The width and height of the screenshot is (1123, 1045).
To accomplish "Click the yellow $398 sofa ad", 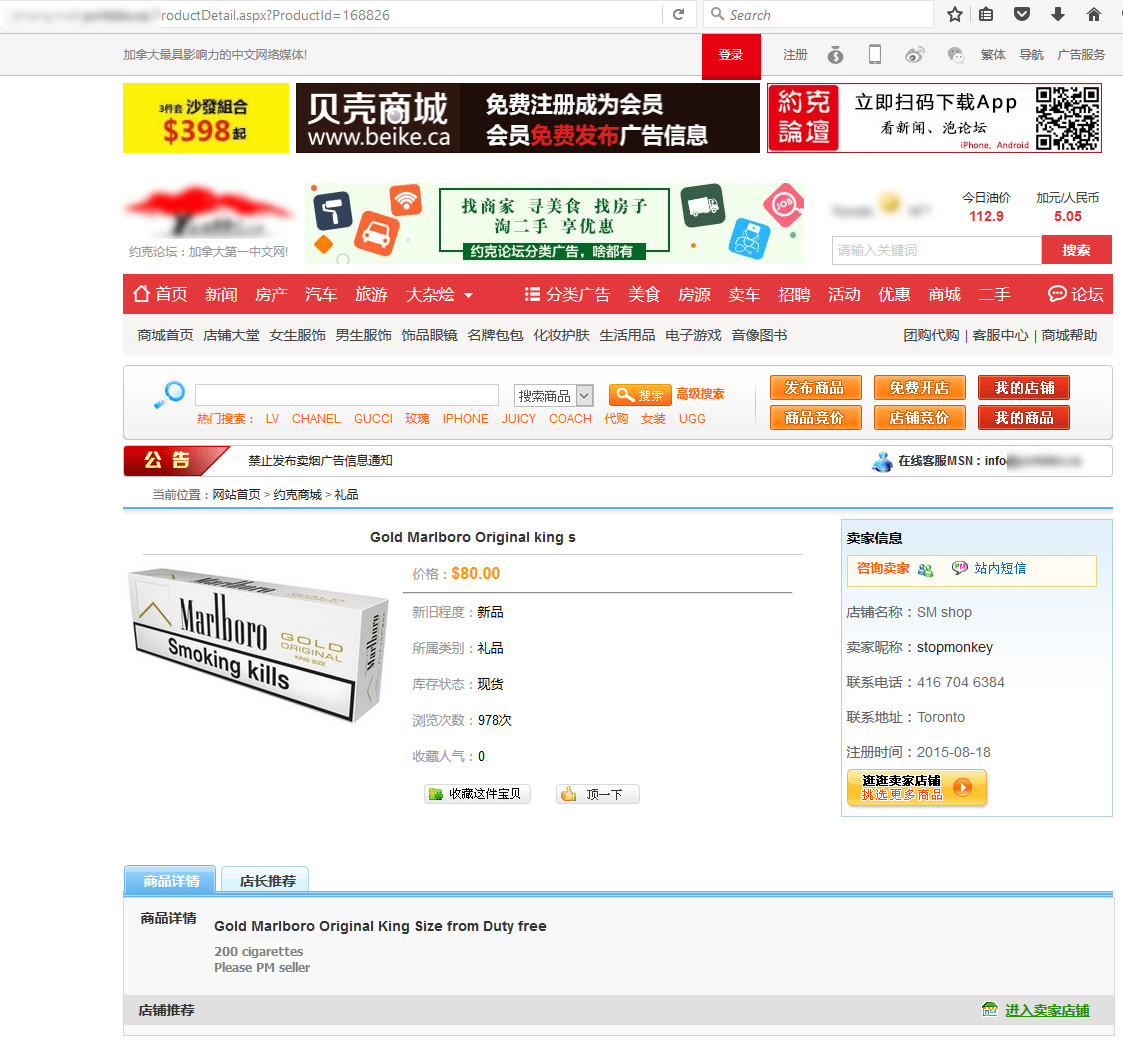I will 206,117.
